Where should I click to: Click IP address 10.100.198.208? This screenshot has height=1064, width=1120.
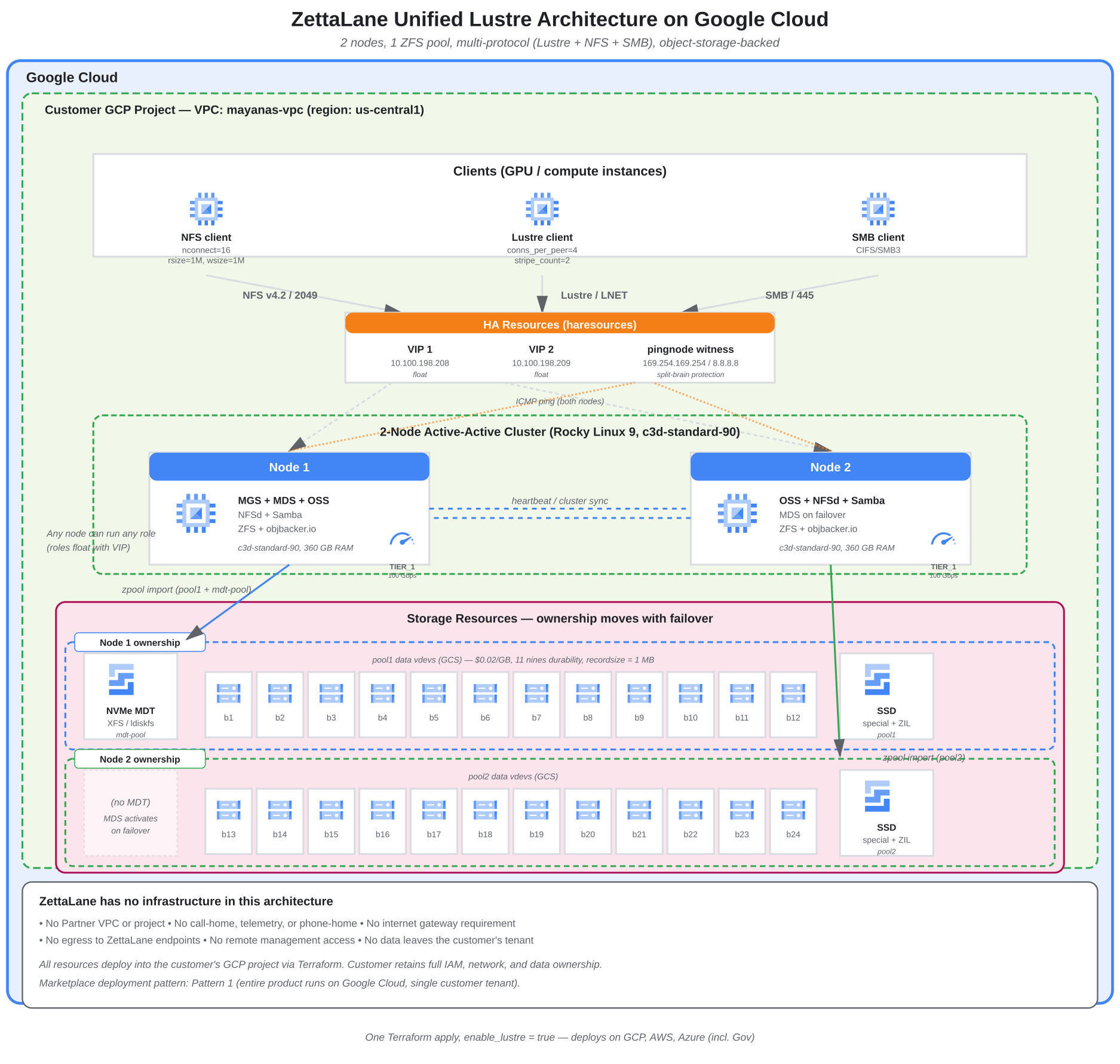coord(420,363)
